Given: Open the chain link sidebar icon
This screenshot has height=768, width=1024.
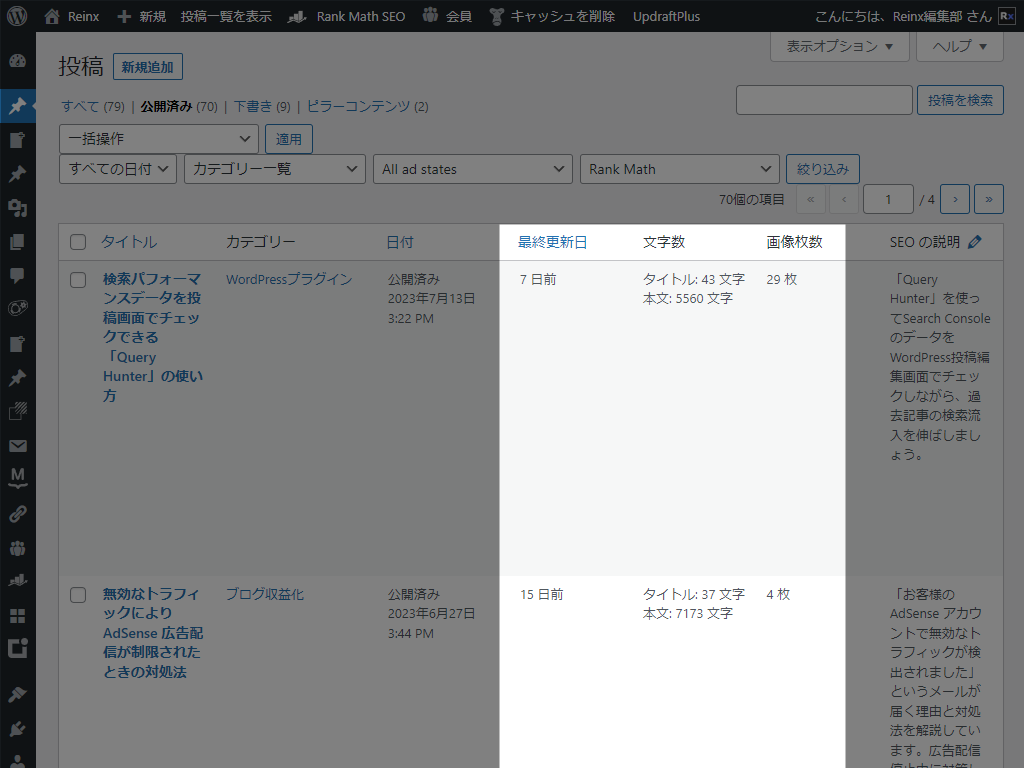Looking at the screenshot, I should (x=18, y=514).
